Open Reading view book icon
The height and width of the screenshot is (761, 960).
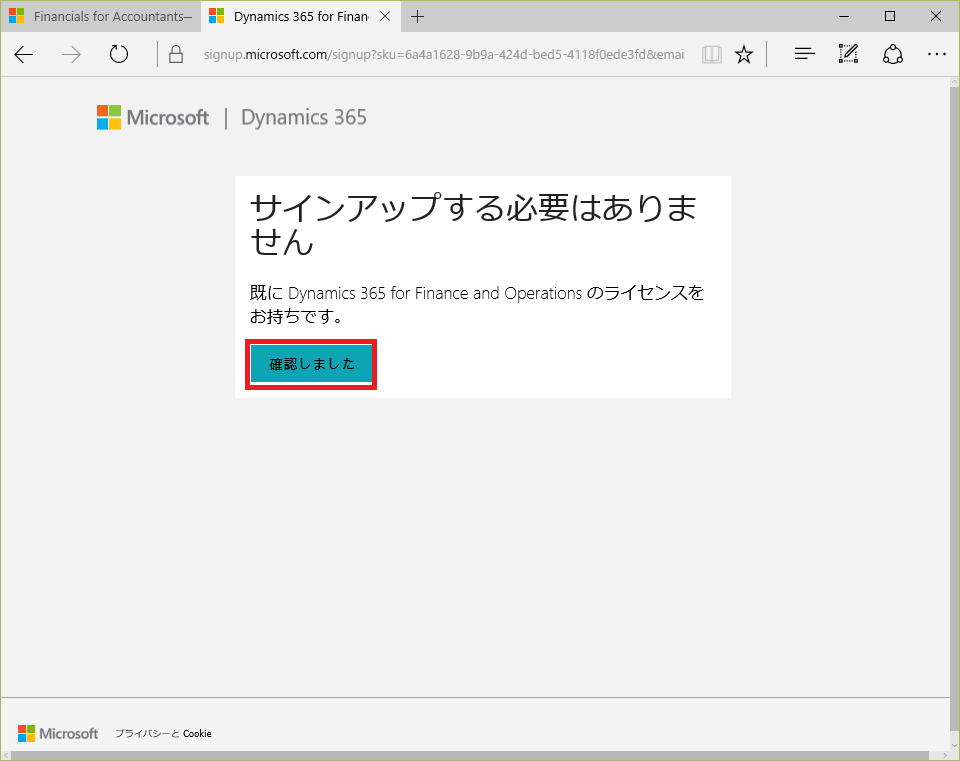coord(711,54)
